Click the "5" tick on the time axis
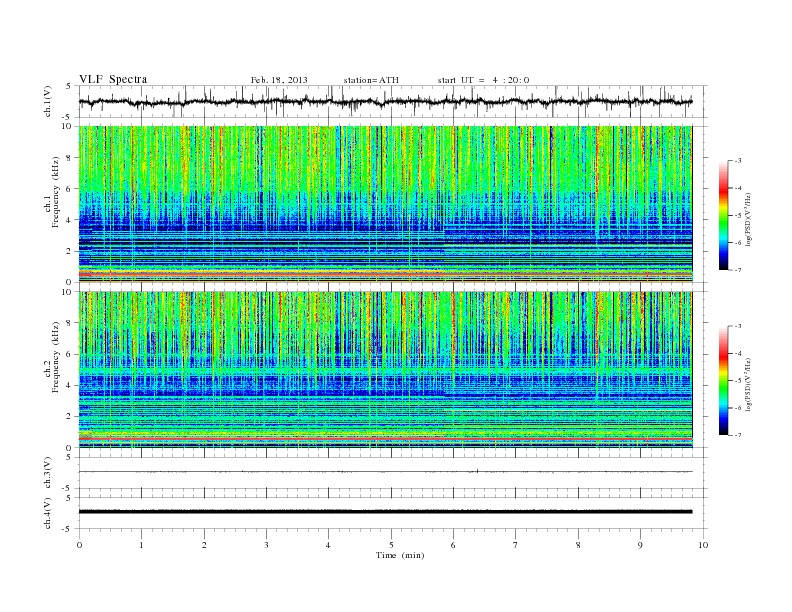Viewport: 792px width, 612px height. click(x=391, y=545)
